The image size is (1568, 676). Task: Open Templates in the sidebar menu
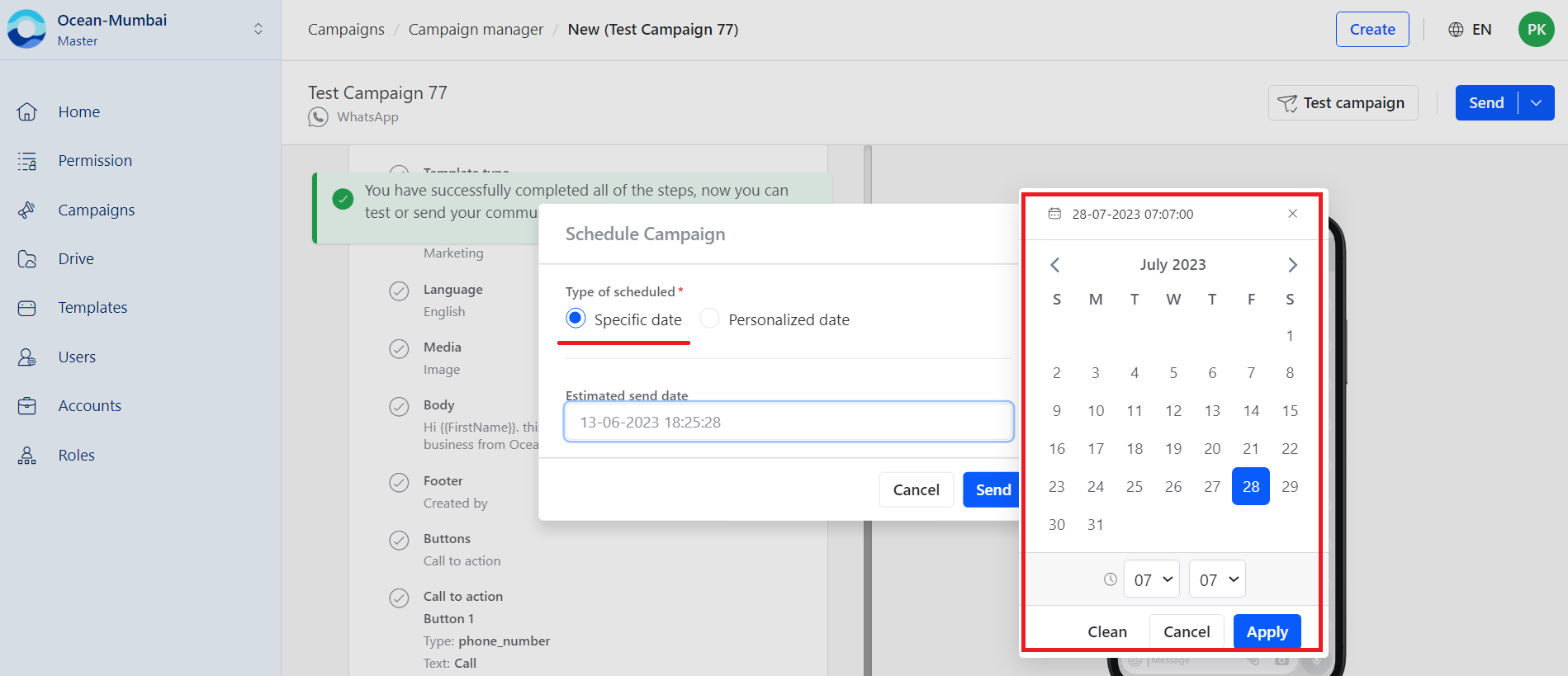pyautogui.click(x=92, y=308)
